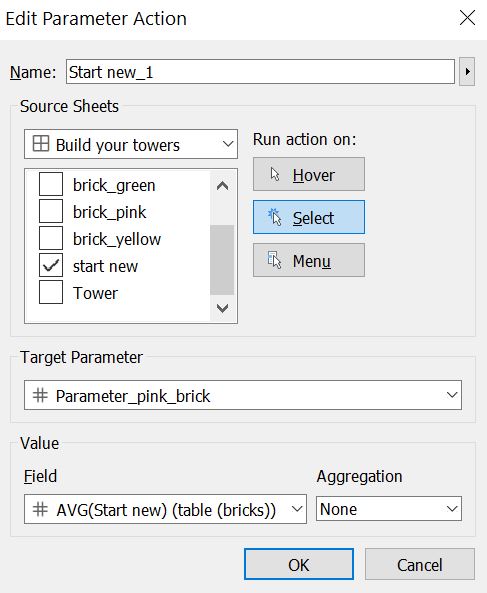This screenshot has width=487, height=593.
Task: Open the Field AVG(Start new) dropdown
Action: 165,509
